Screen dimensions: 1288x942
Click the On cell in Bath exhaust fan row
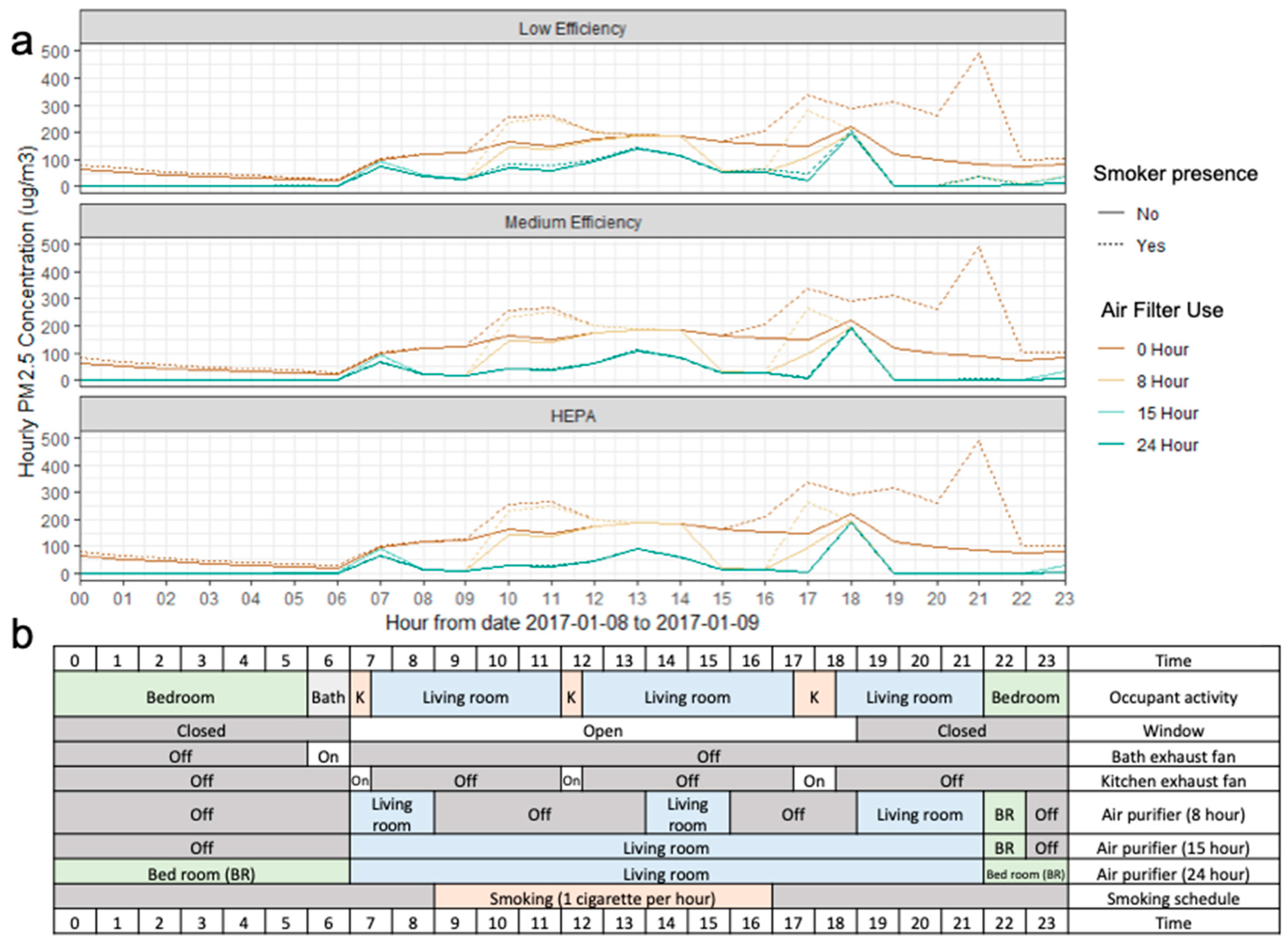pos(328,756)
